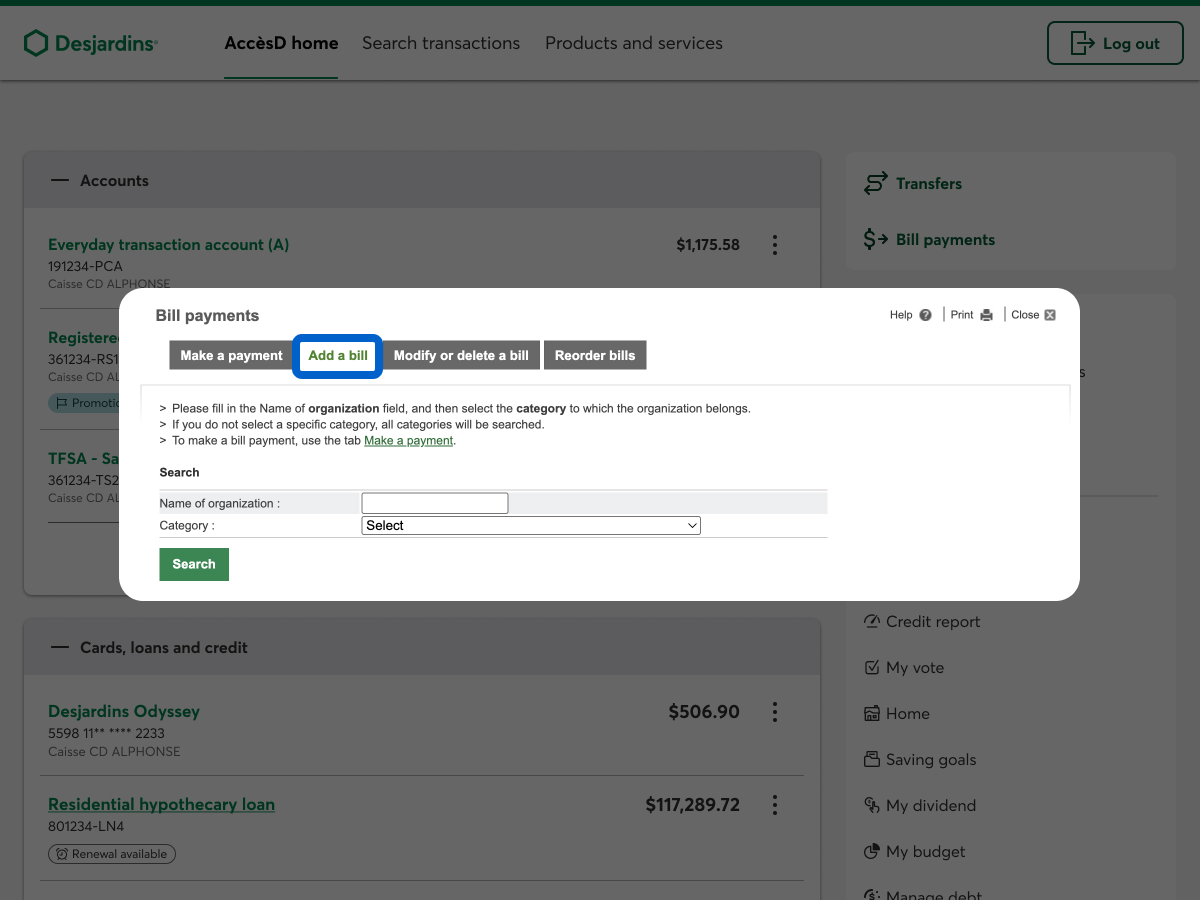Click the Desjardins logo
The width and height of the screenshot is (1200, 900).
(91, 43)
